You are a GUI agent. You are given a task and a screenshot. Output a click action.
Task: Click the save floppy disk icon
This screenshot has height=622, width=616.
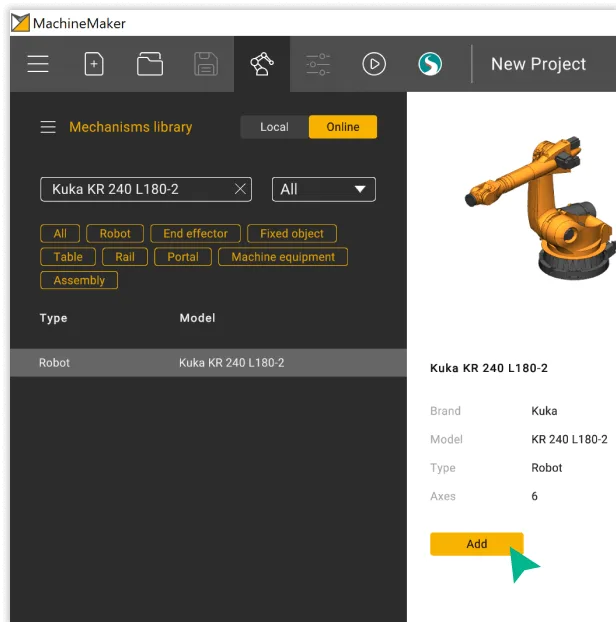(206, 64)
